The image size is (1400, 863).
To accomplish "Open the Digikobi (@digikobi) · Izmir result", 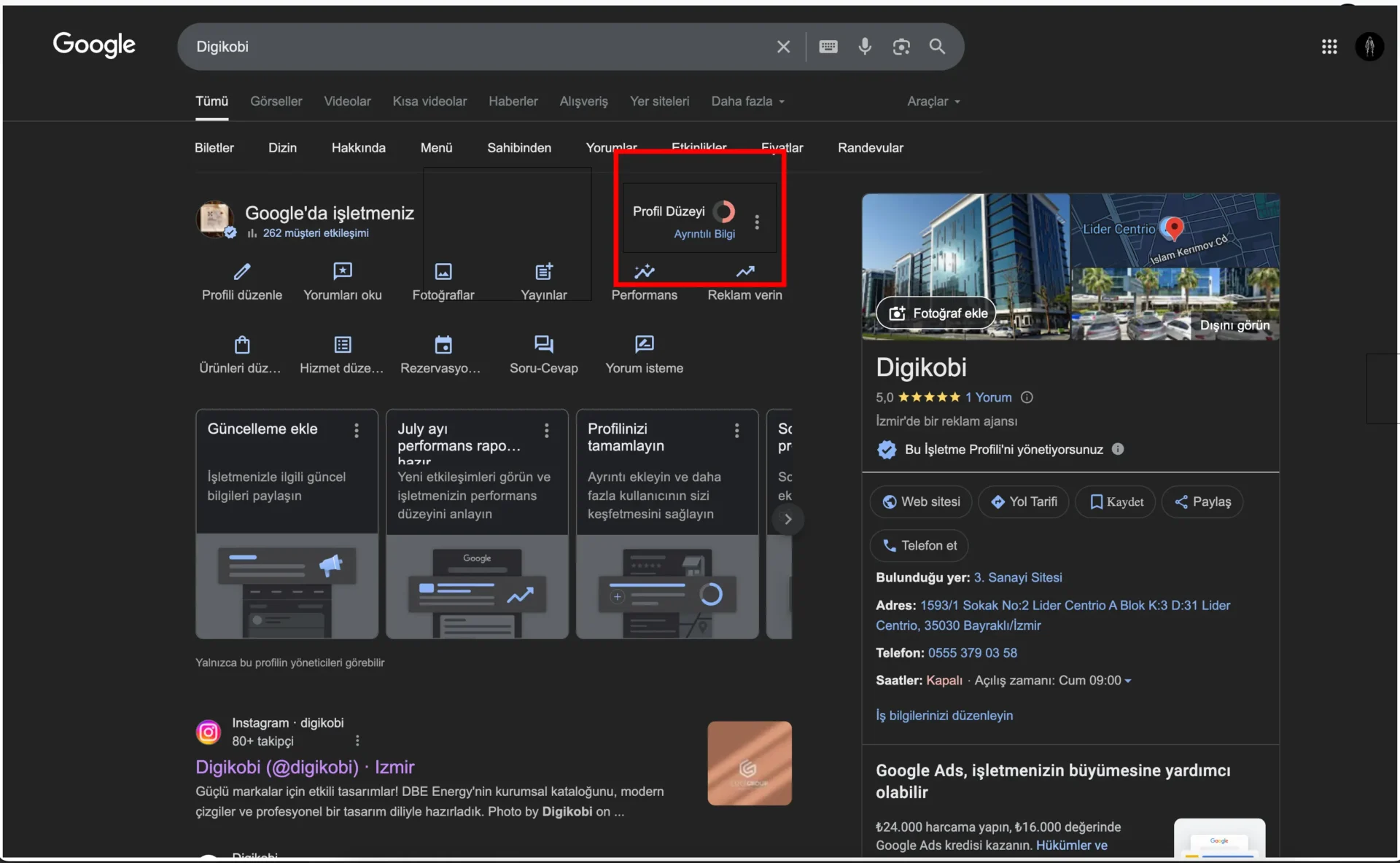I will [305, 767].
